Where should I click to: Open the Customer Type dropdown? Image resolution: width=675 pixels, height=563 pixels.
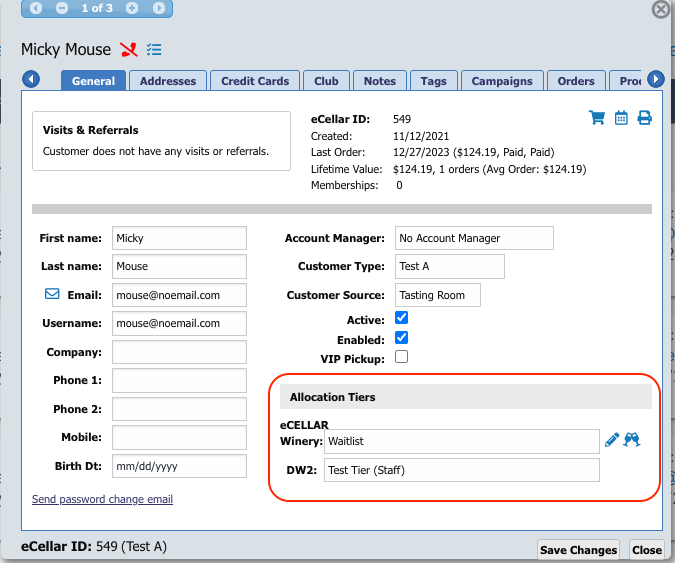450,266
